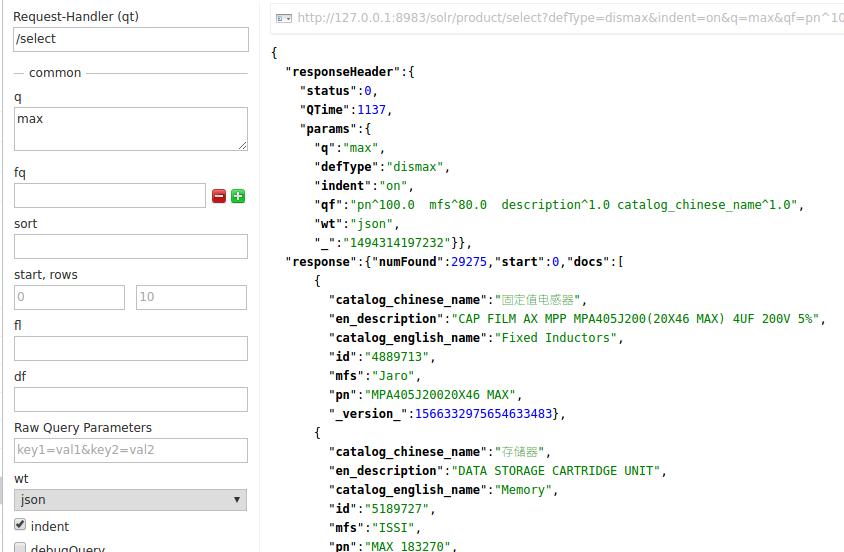The image size is (844, 552).
Task: Click the Raw Query Parameters input box
Action: click(x=130, y=450)
